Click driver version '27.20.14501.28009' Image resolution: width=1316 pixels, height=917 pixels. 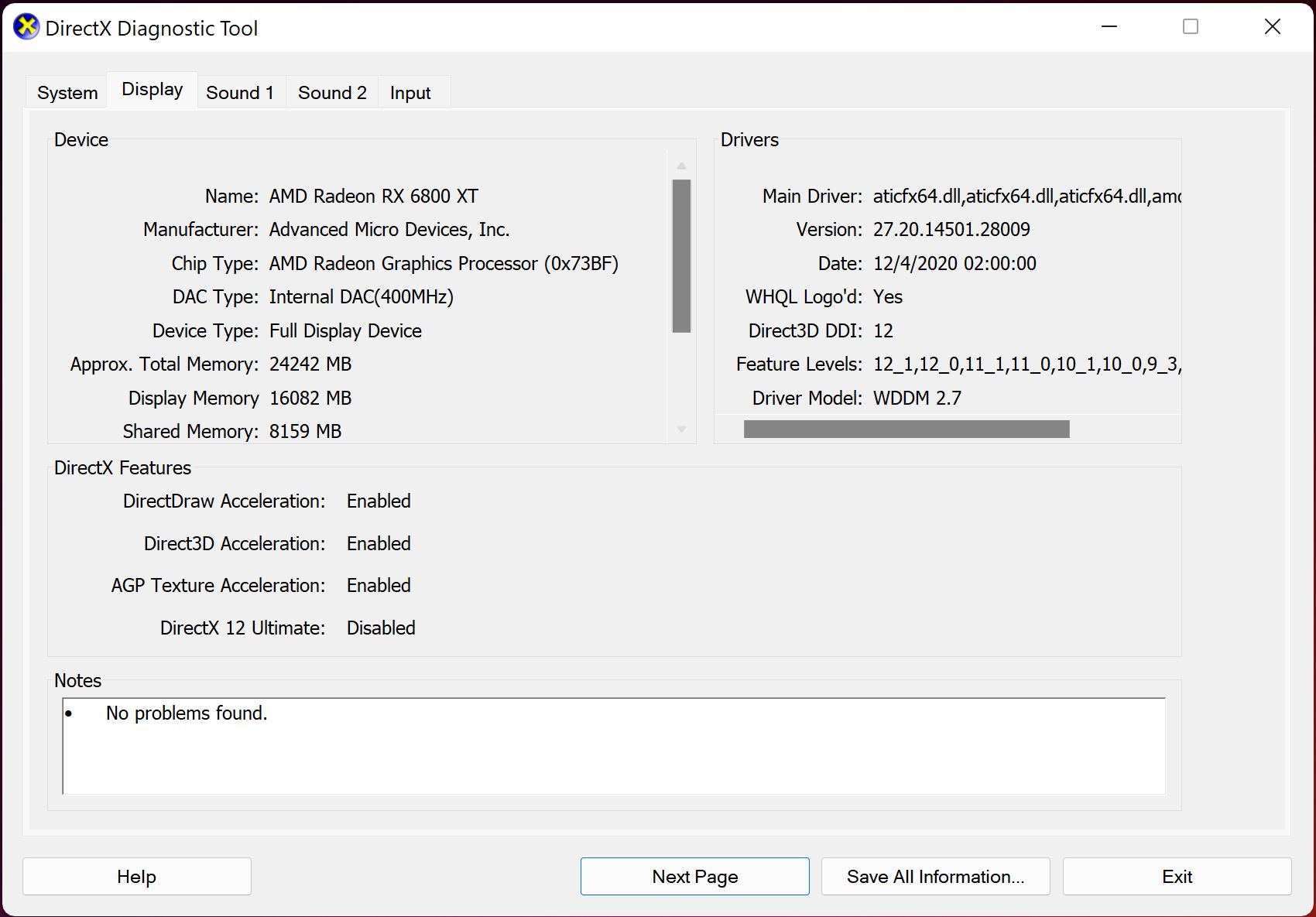pos(951,230)
